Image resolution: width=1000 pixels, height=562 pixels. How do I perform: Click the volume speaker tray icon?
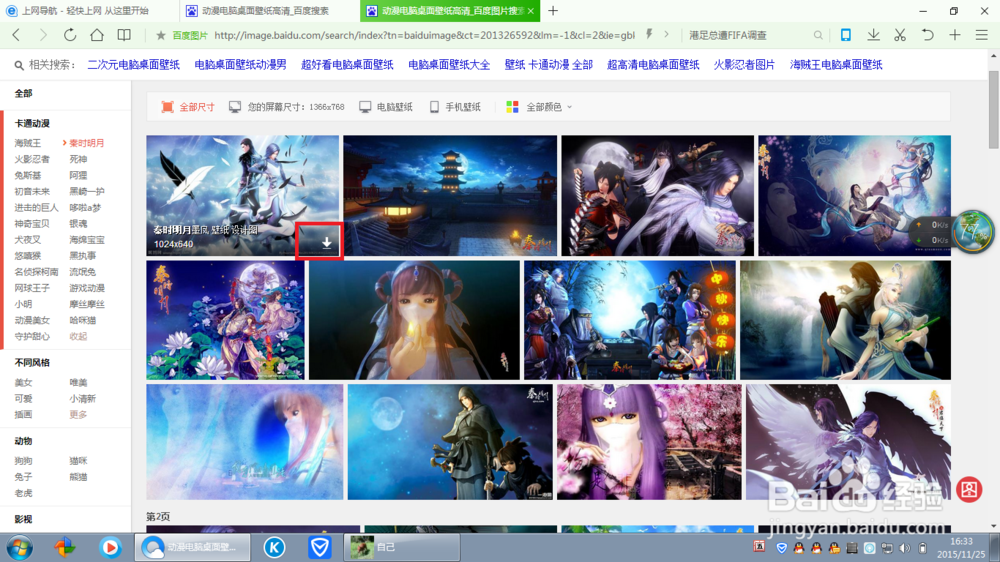pyautogui.click(x=904, y=548)
